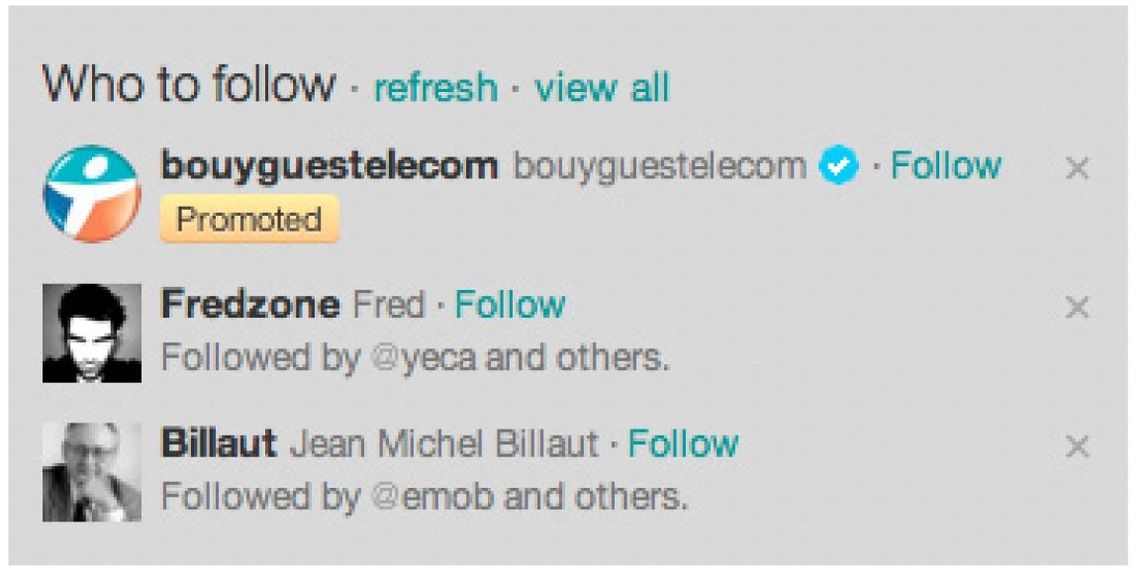Image resolution: width=1147 pixels, height=574 pixels.
Task: Follow Fredzone
Action: click(x=510, y=304)
